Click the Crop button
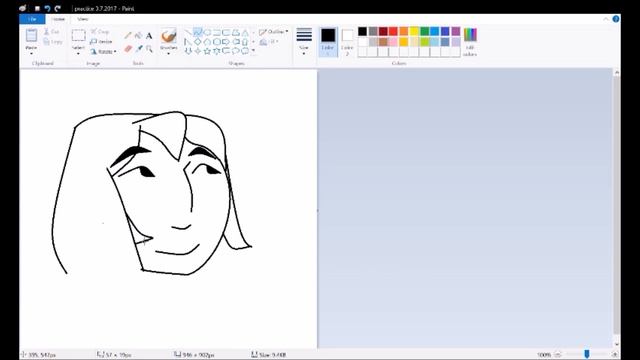This screenshot has width=640, height=360. 100,31
